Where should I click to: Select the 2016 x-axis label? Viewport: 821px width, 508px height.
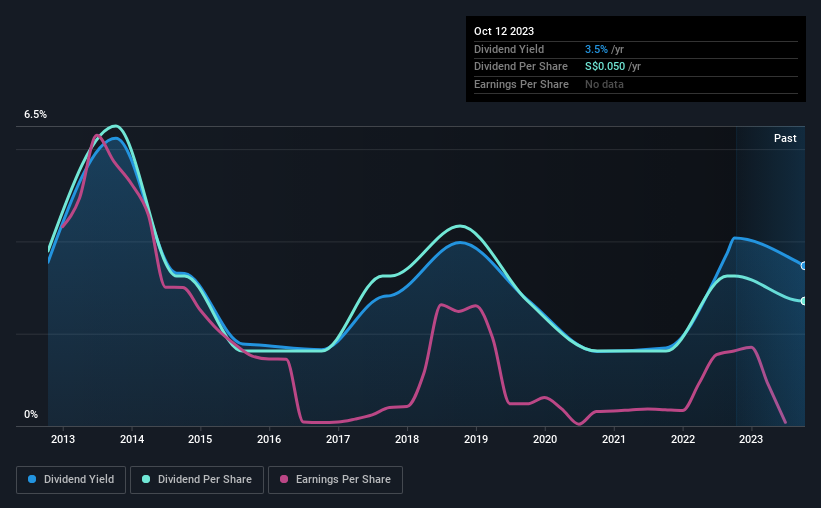269,439
